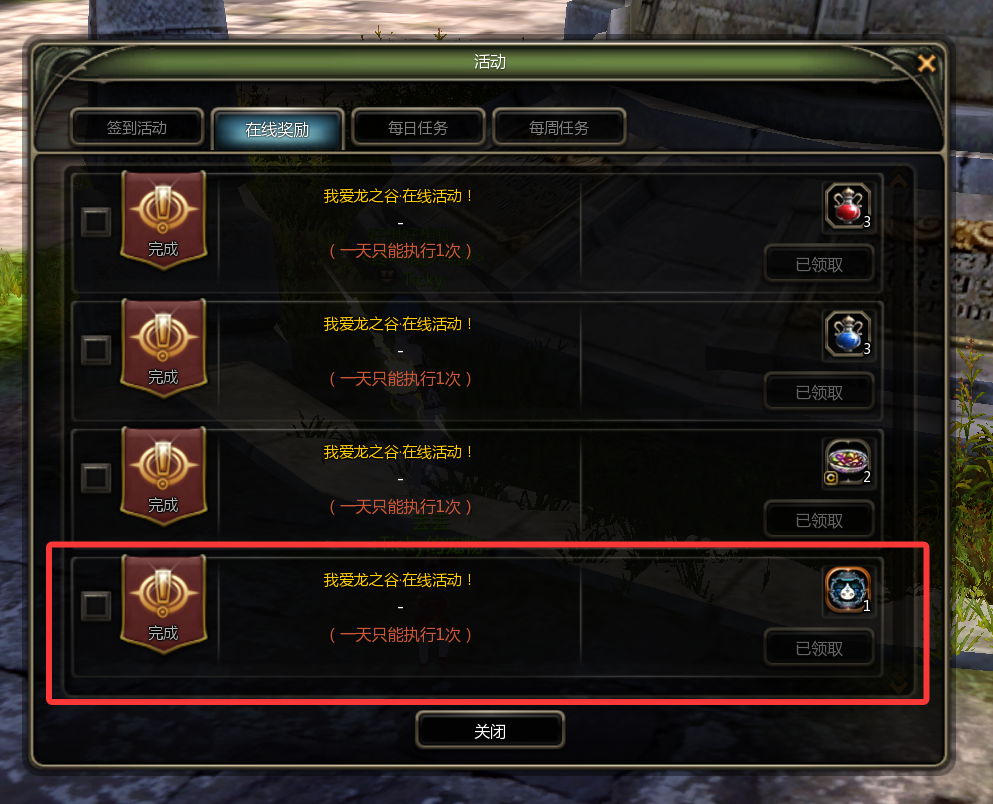This screenshot has width=993, height=804.
Task: Tick the checkbox in the fourth reward row
Action: tap(96, 605)
